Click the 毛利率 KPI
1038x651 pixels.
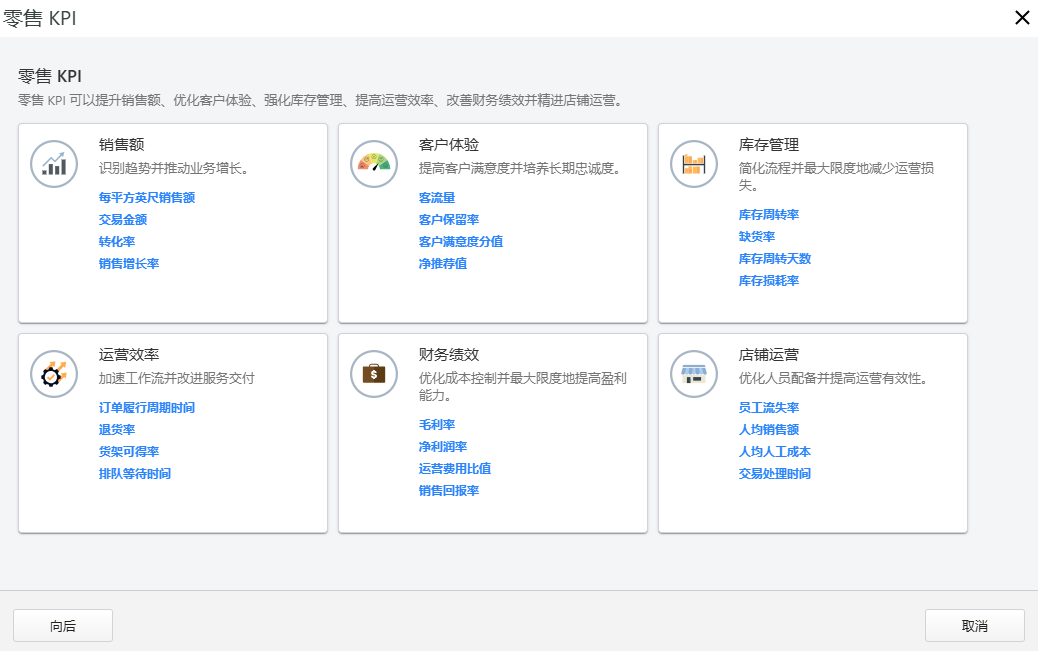click(437, 424)
